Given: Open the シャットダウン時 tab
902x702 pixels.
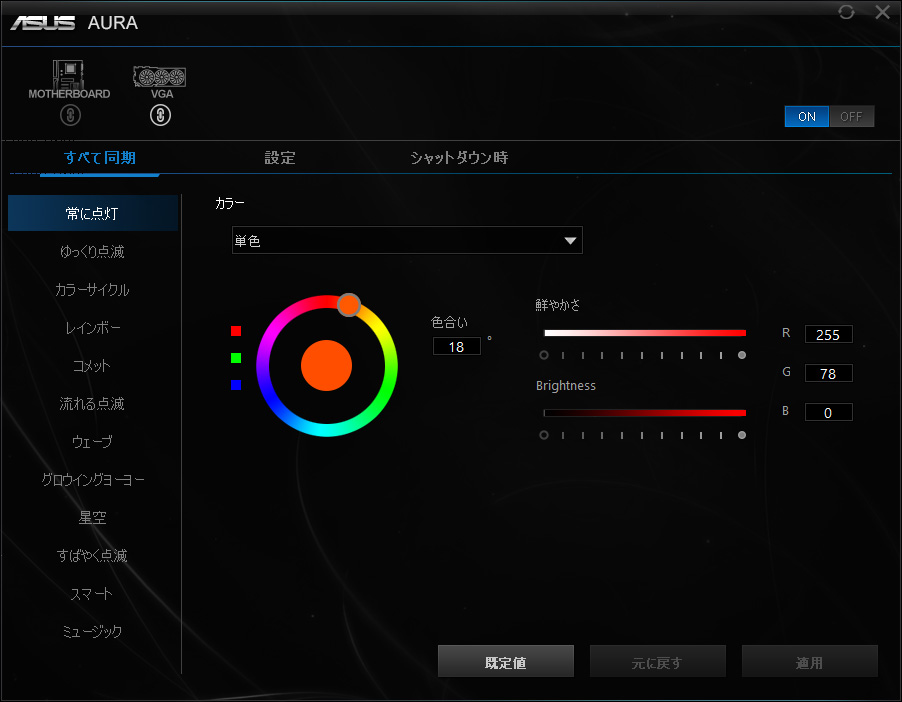Looking at the screenshot, I should (459, 158).
